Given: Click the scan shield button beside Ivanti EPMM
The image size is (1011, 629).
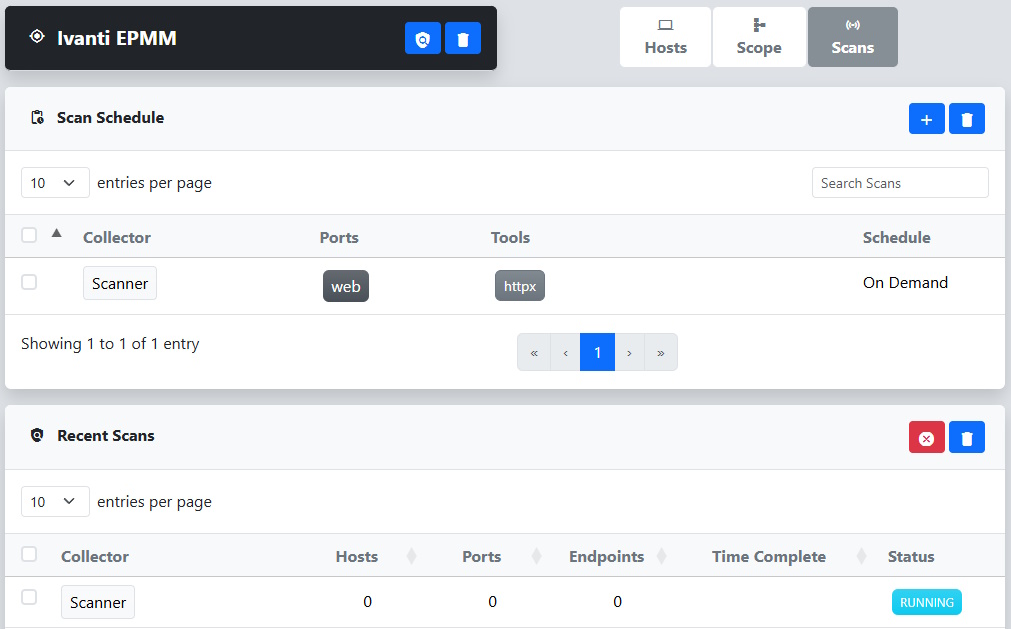Looking at the screenshot, I should click(x=422, y=38).
